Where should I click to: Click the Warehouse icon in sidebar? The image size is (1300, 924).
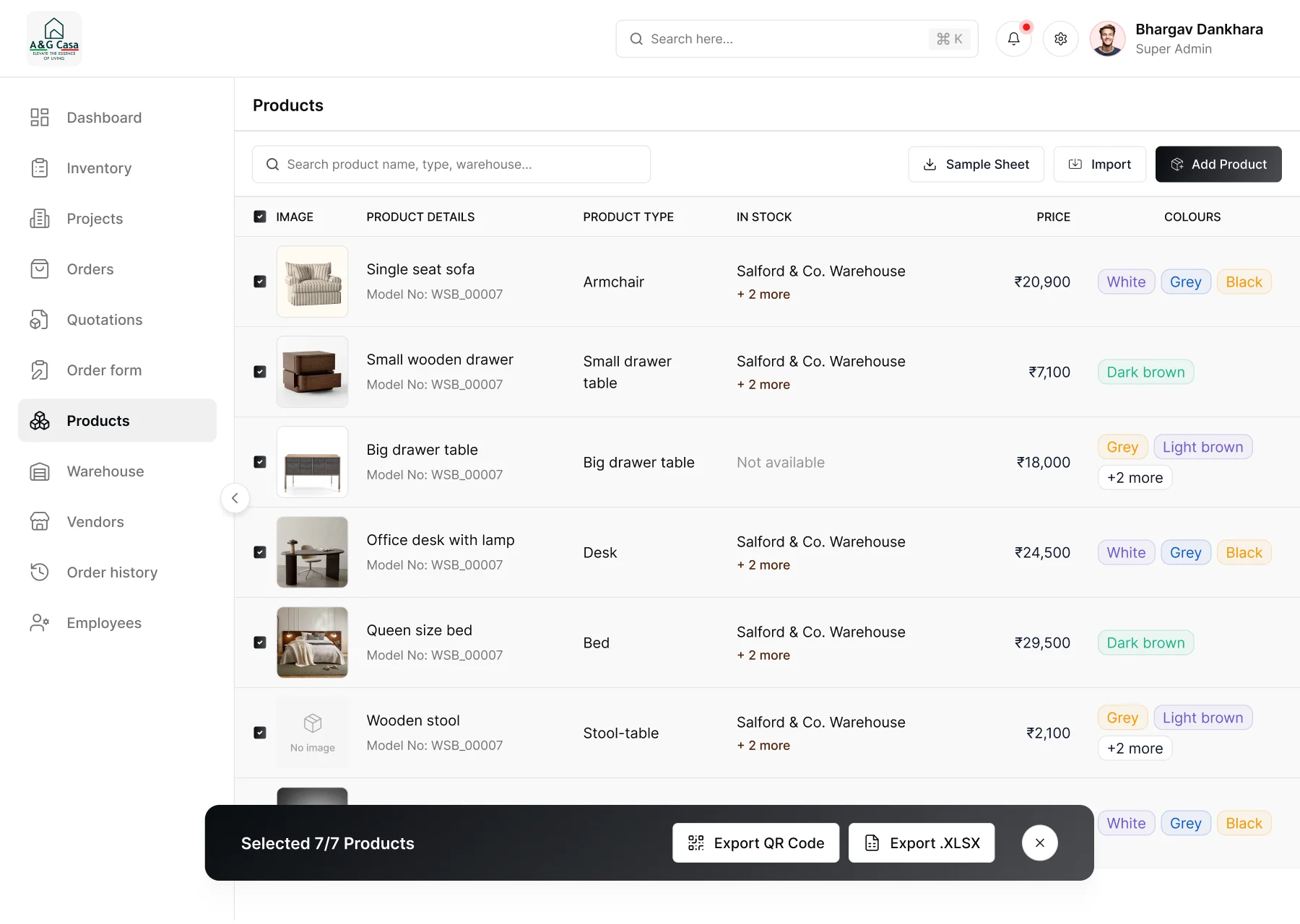(40, 471)
